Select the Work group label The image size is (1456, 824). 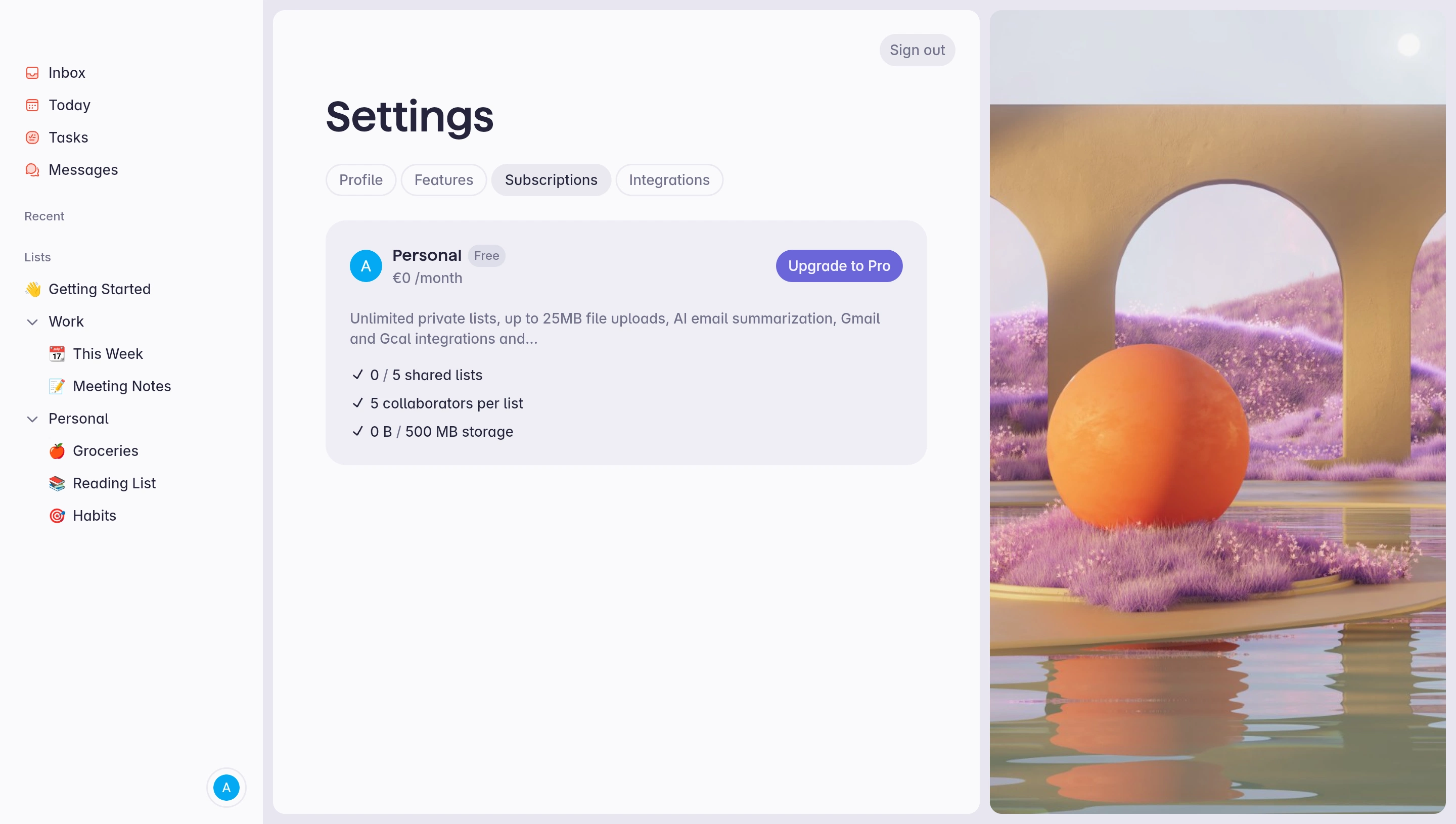[x=66, y=322]
